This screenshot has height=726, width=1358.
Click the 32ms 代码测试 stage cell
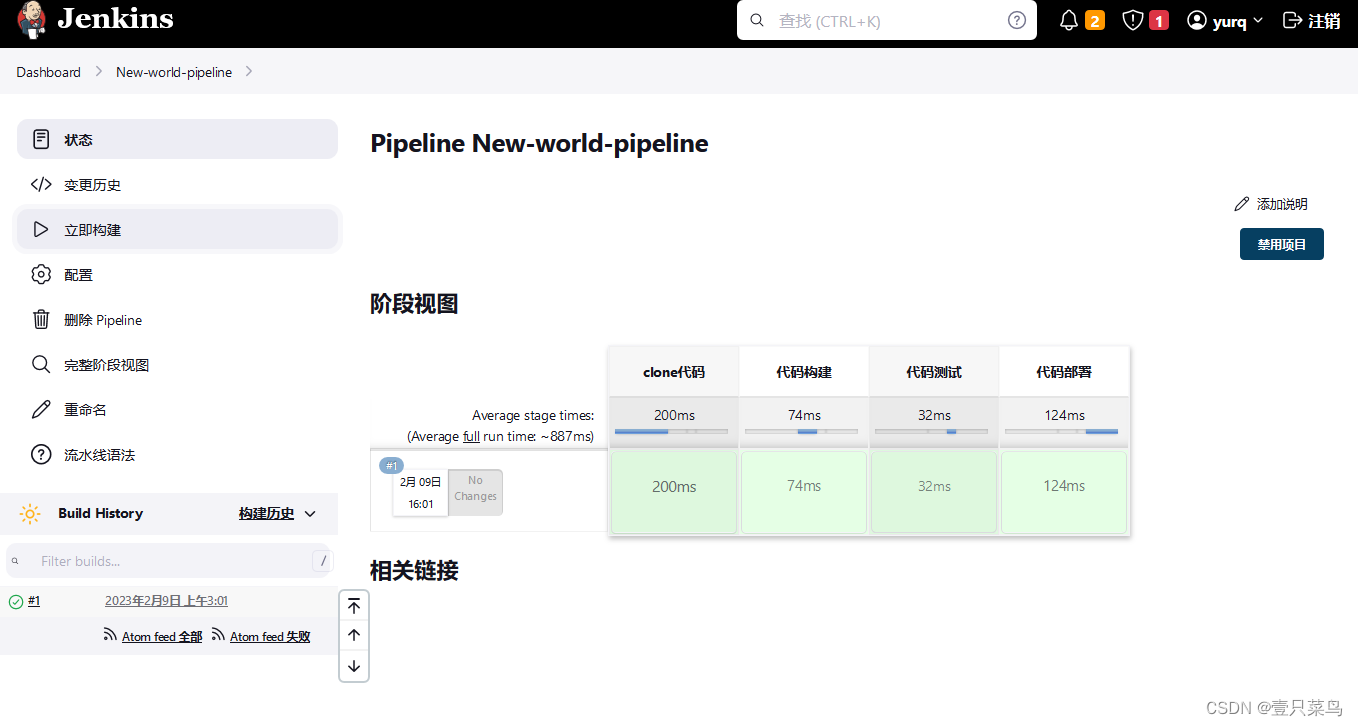click(x=934, y=492)
